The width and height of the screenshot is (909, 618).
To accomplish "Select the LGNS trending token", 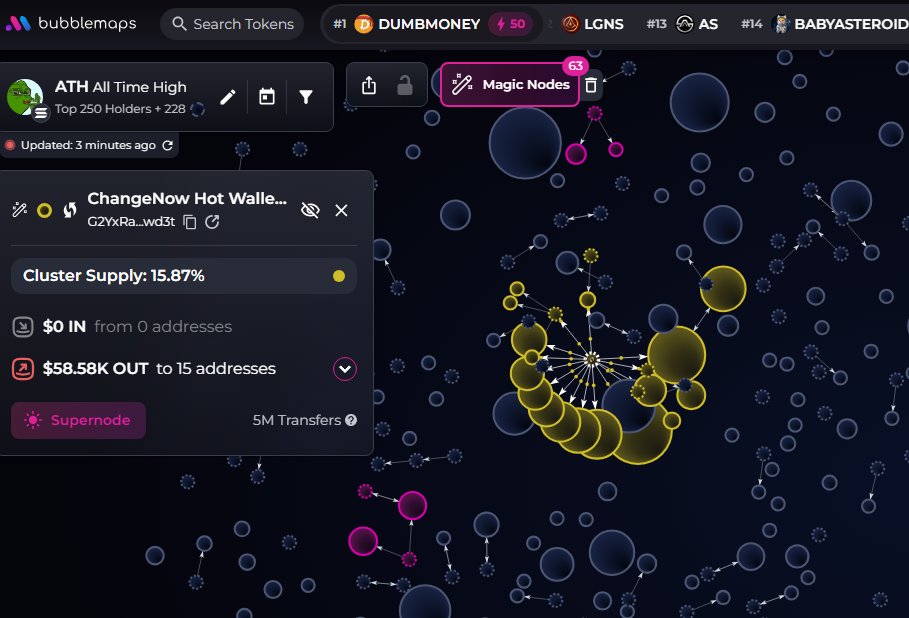I will [593, 24].
